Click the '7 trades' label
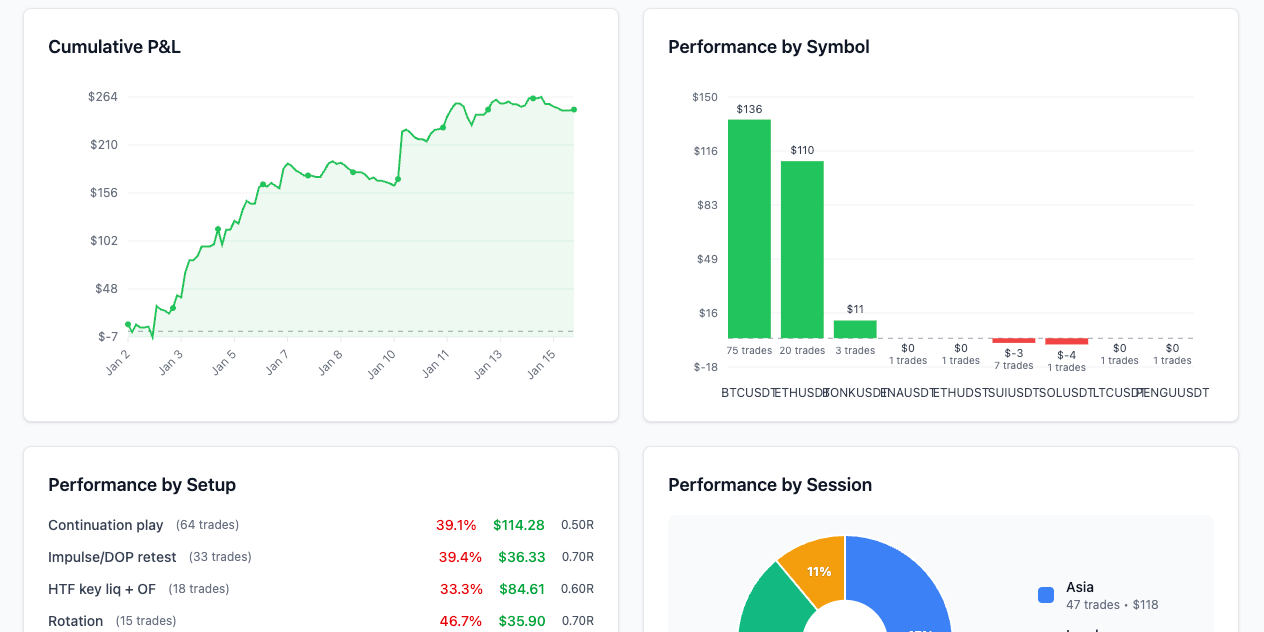The width and height of the screenshot is (1264, 632). [1014, 366]
